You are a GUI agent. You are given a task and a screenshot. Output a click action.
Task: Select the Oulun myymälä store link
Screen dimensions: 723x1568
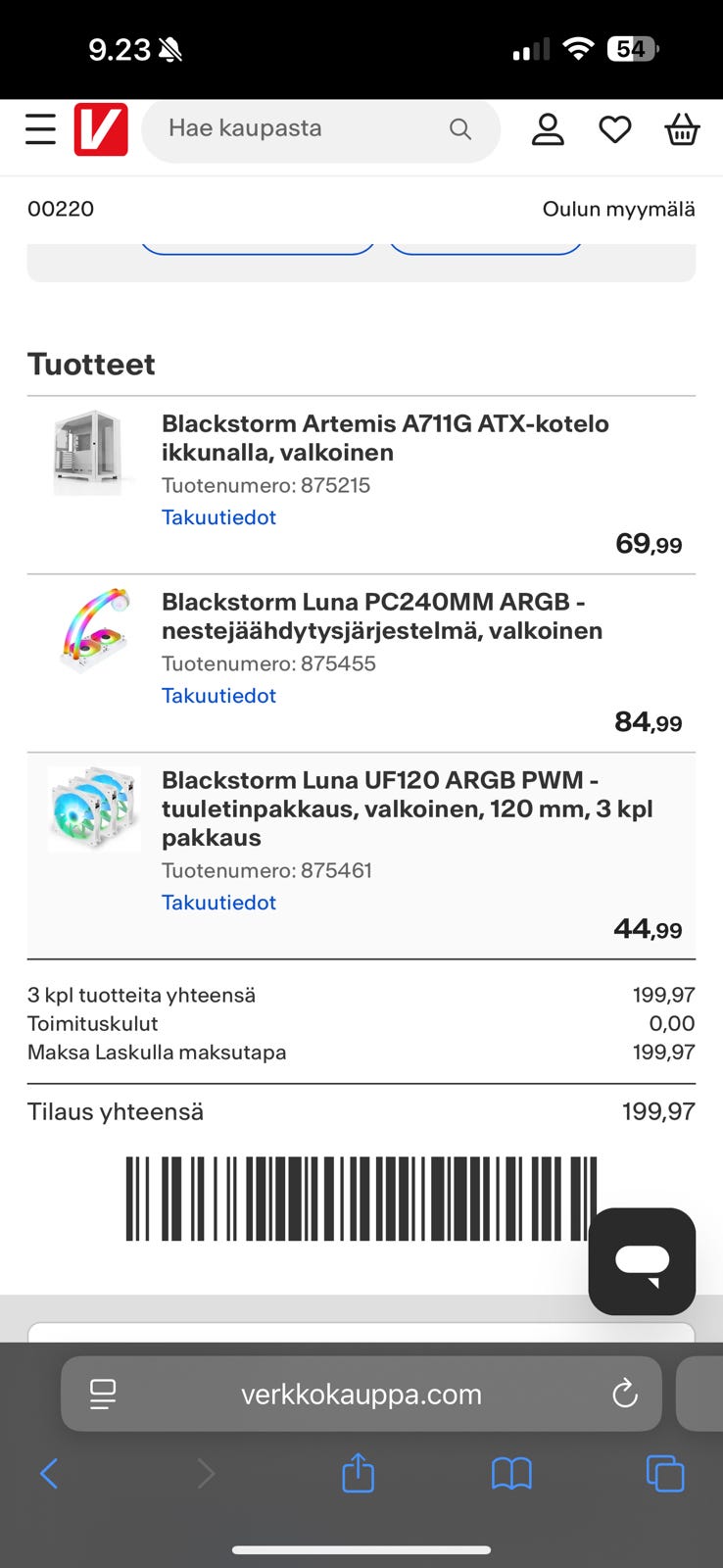618,209
